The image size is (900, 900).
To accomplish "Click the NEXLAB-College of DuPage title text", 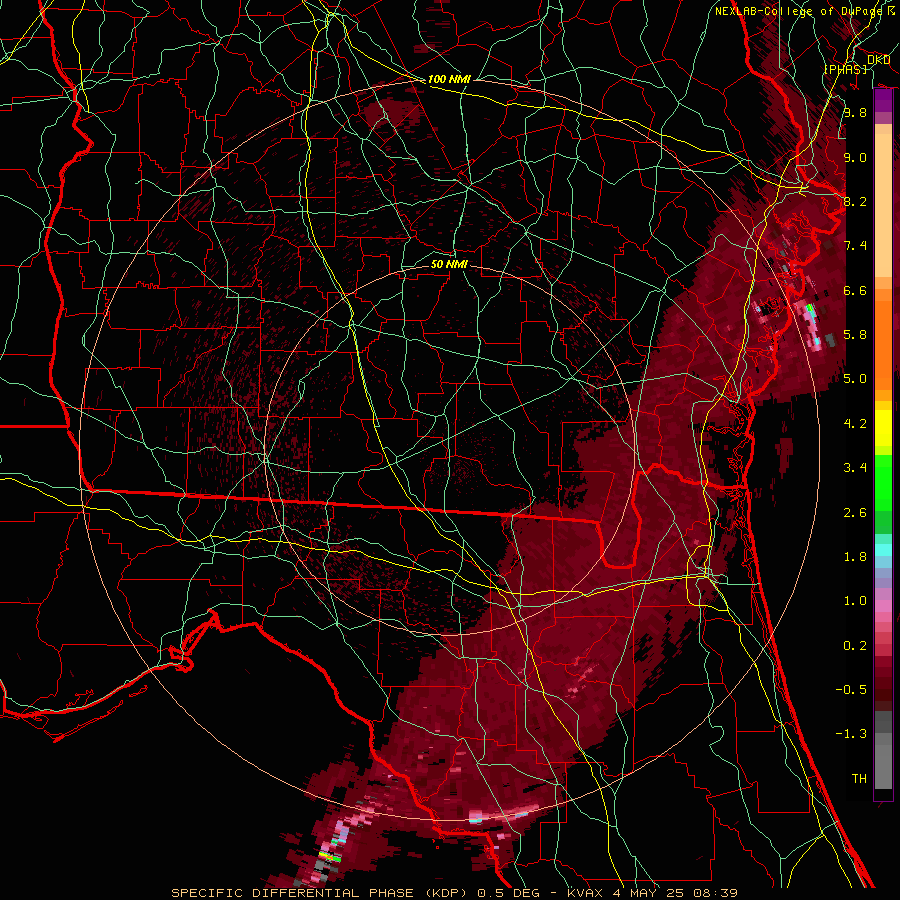I will click(798, 11).
